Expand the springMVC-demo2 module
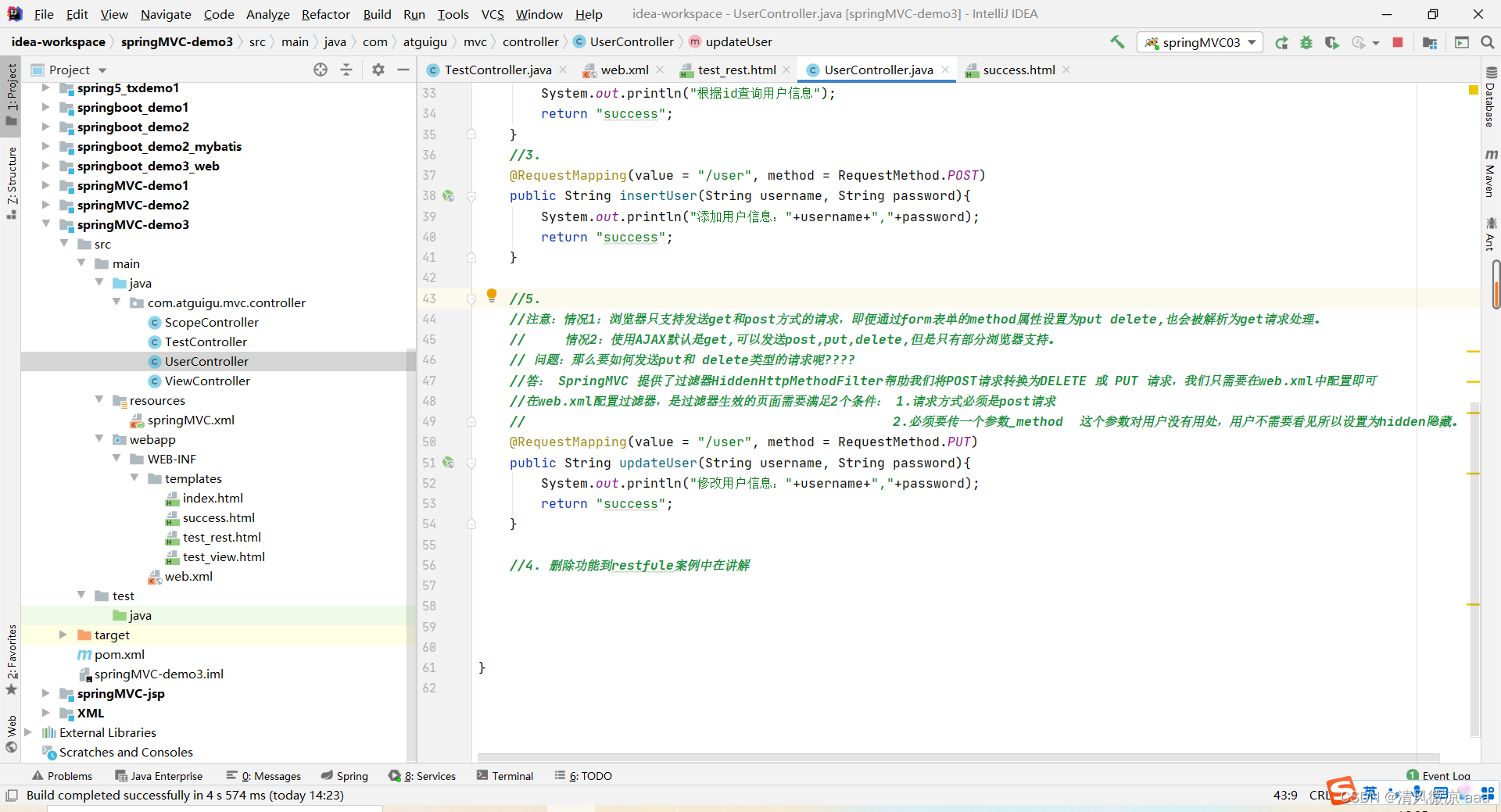The height and width of the screenshot is (812, 1501). [46, 205]
